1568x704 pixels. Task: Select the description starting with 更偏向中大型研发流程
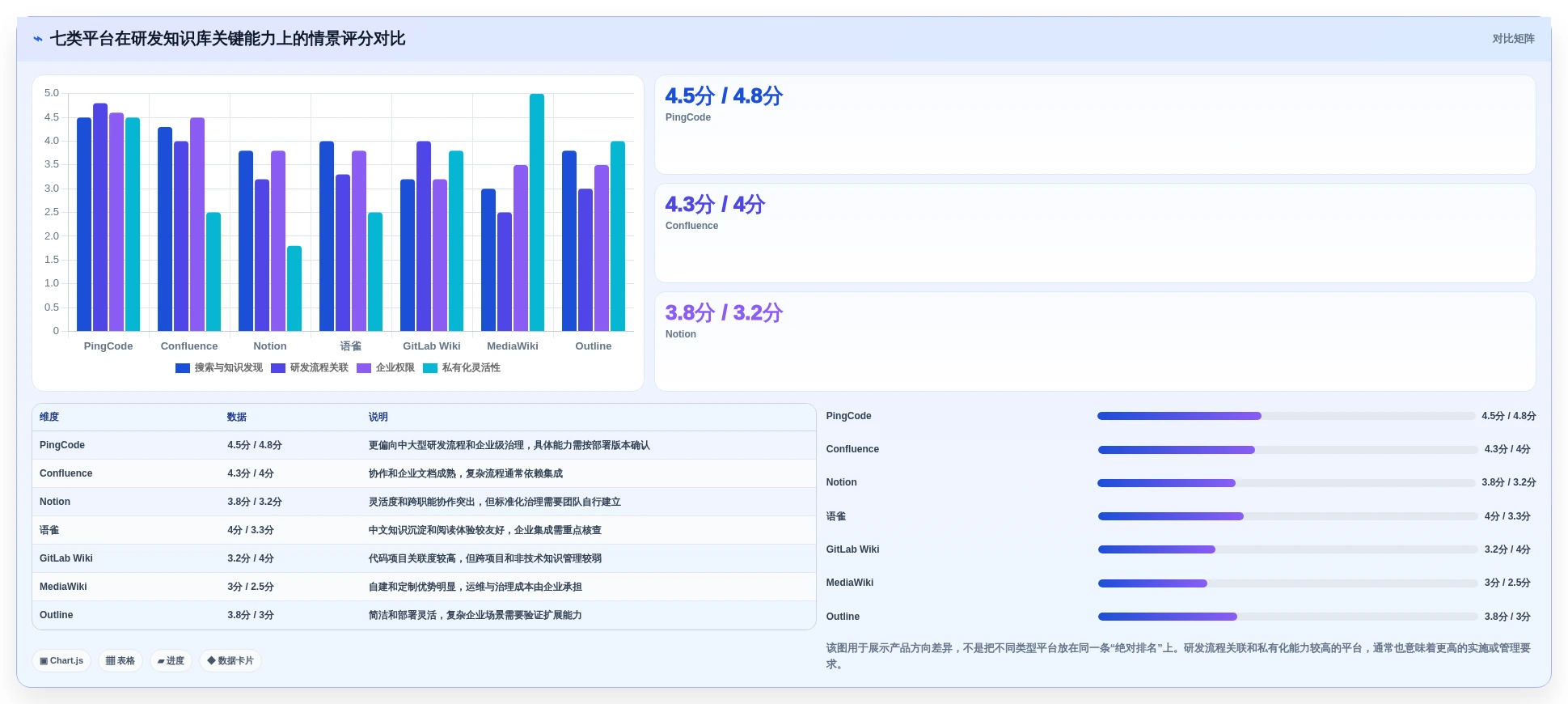(509, 445)
